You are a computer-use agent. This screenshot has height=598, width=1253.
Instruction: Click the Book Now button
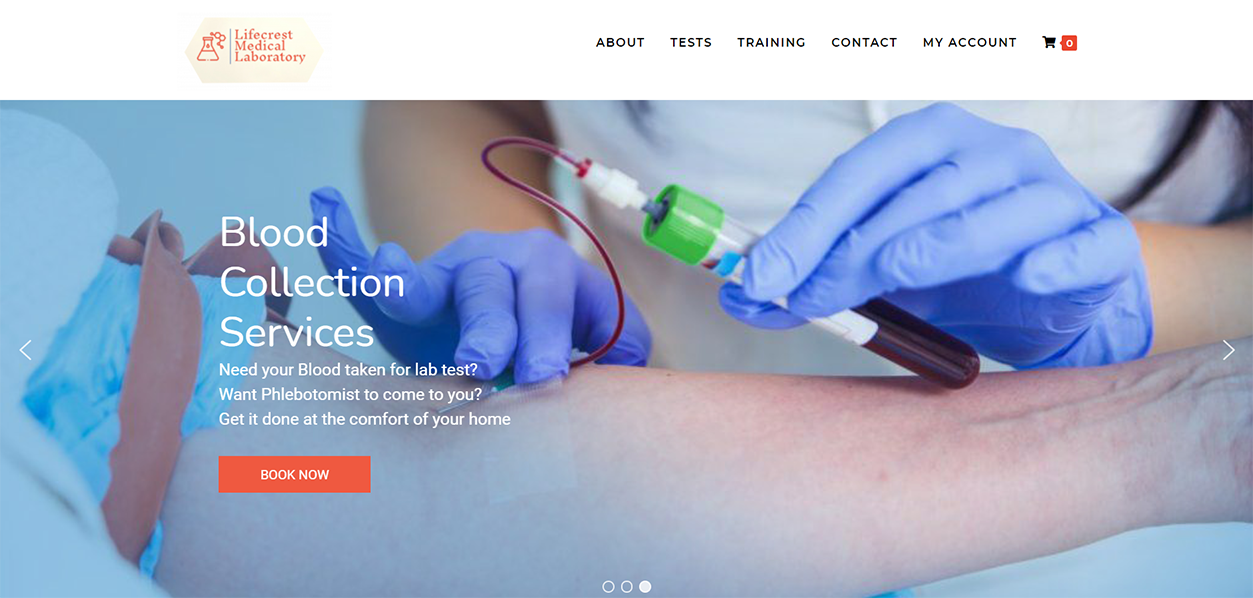click(x=294, y=474)
